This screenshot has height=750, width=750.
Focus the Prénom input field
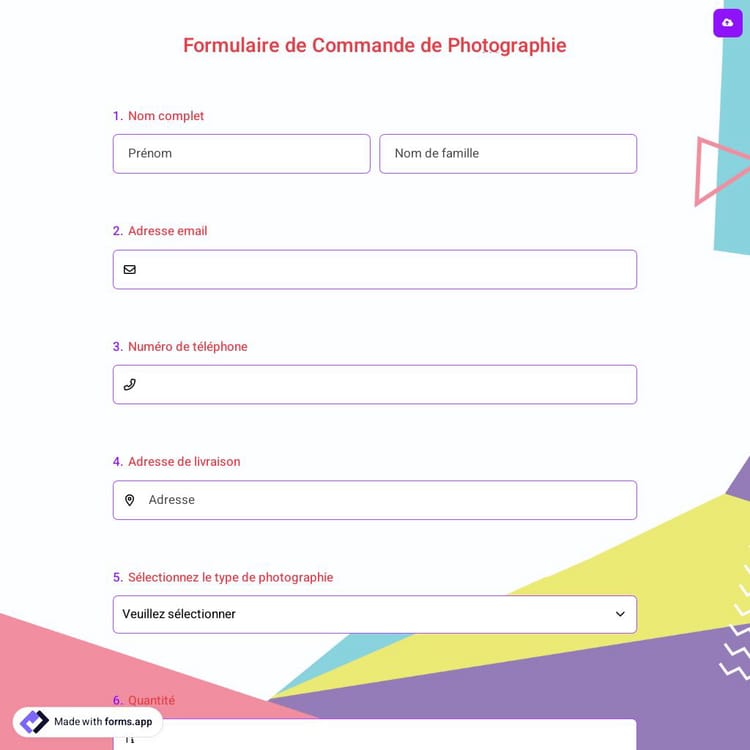coord(241,154)
